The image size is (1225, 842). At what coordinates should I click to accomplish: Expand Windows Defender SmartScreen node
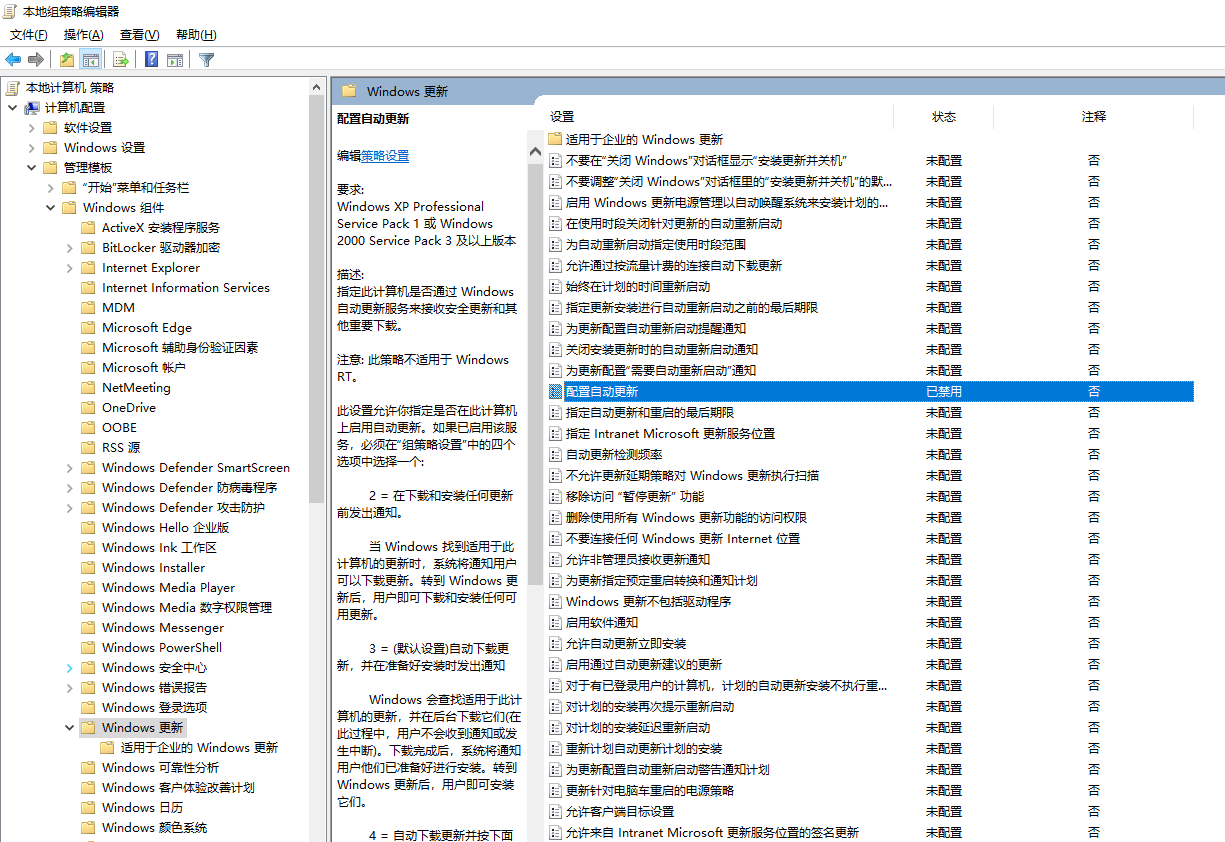[69, 467]
